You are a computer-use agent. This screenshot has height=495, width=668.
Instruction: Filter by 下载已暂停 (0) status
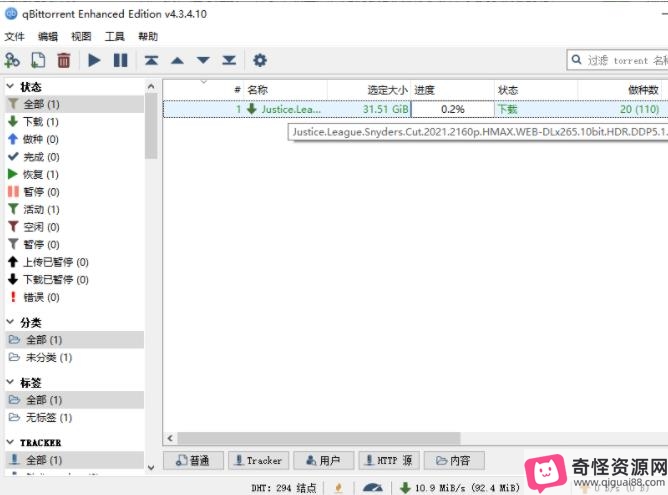click(75, 279)
